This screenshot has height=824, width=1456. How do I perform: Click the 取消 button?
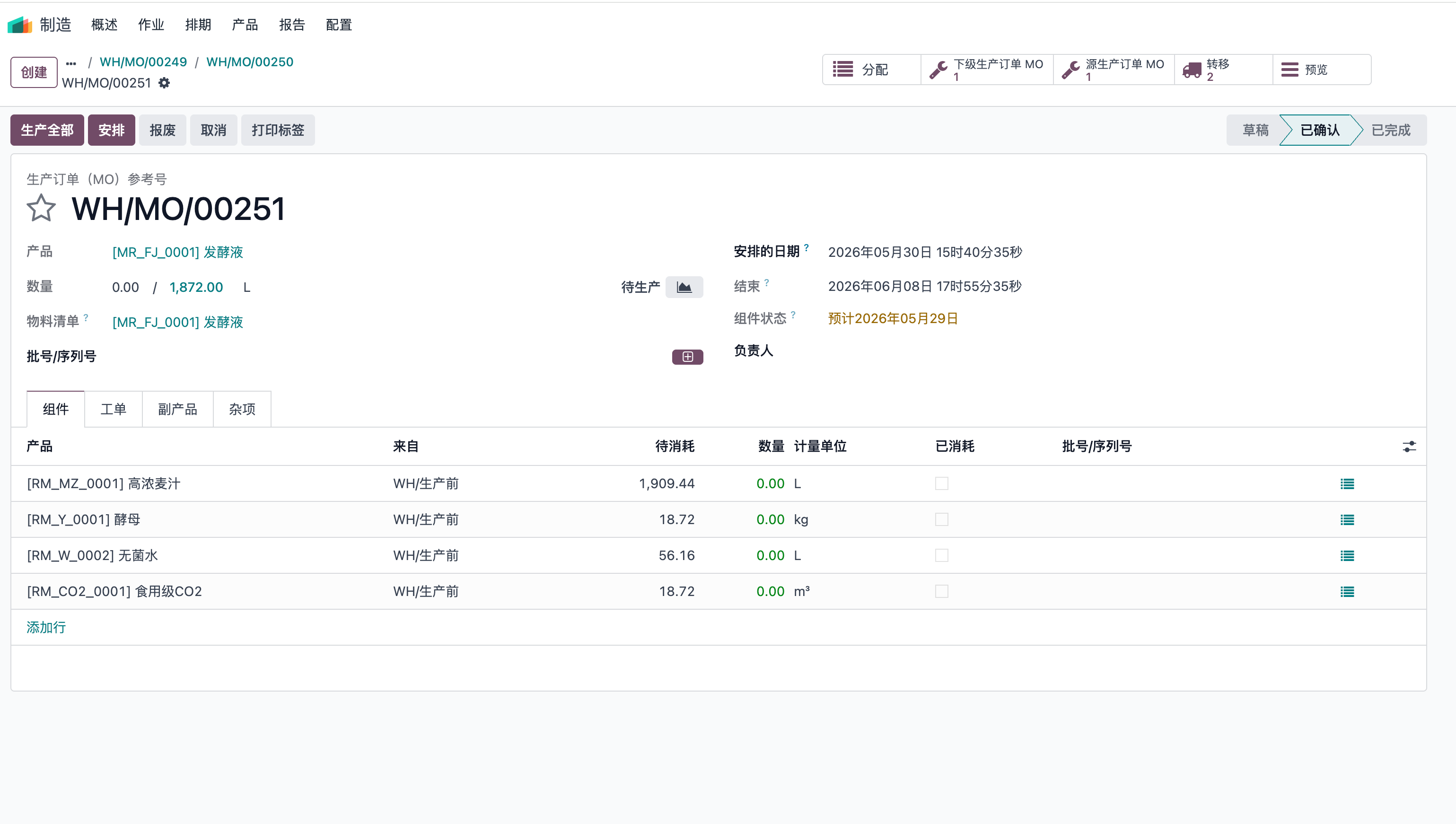tap(213, 130)
